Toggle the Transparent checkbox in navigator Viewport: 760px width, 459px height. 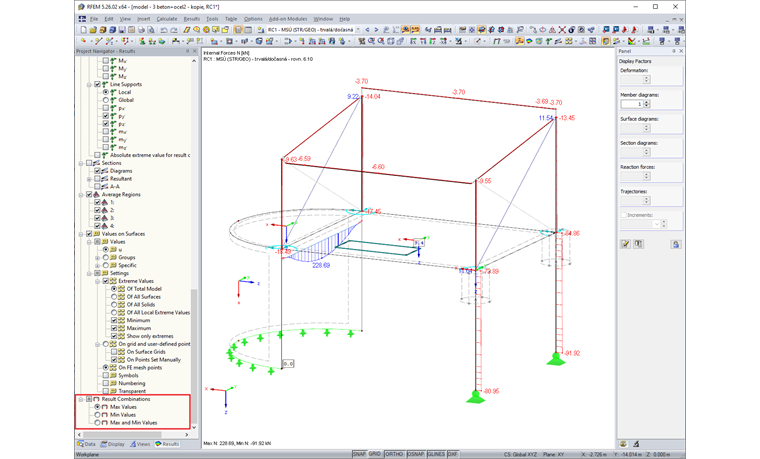coord(106,391)
